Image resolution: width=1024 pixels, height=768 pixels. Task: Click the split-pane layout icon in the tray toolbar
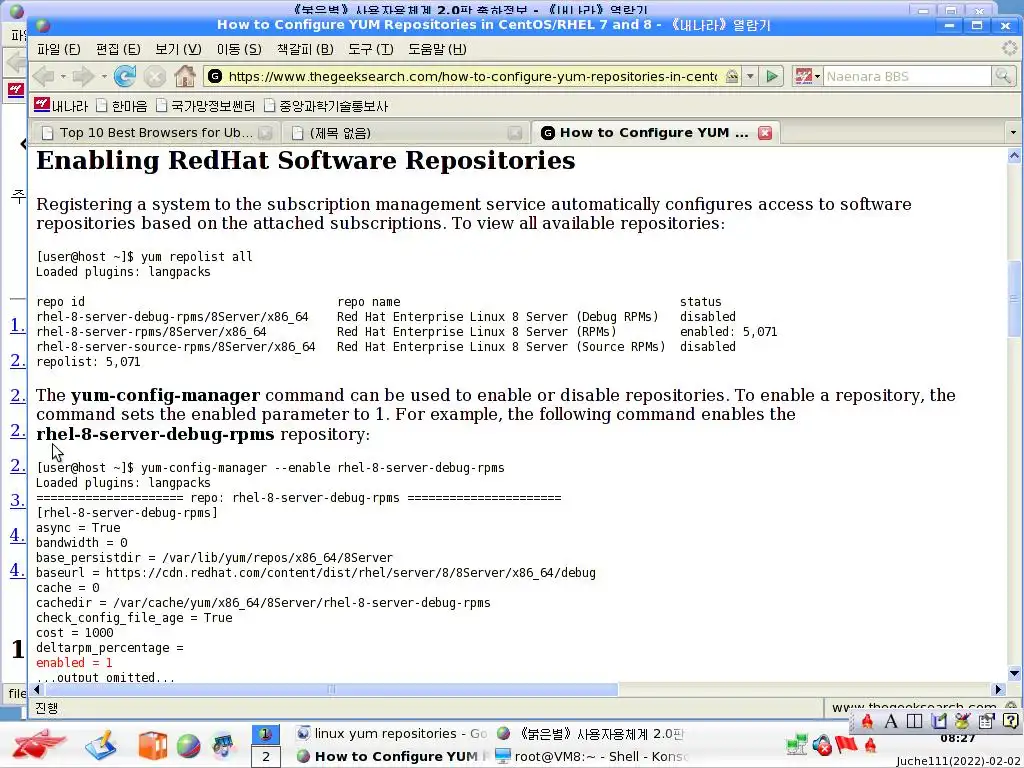coord(914,721)
